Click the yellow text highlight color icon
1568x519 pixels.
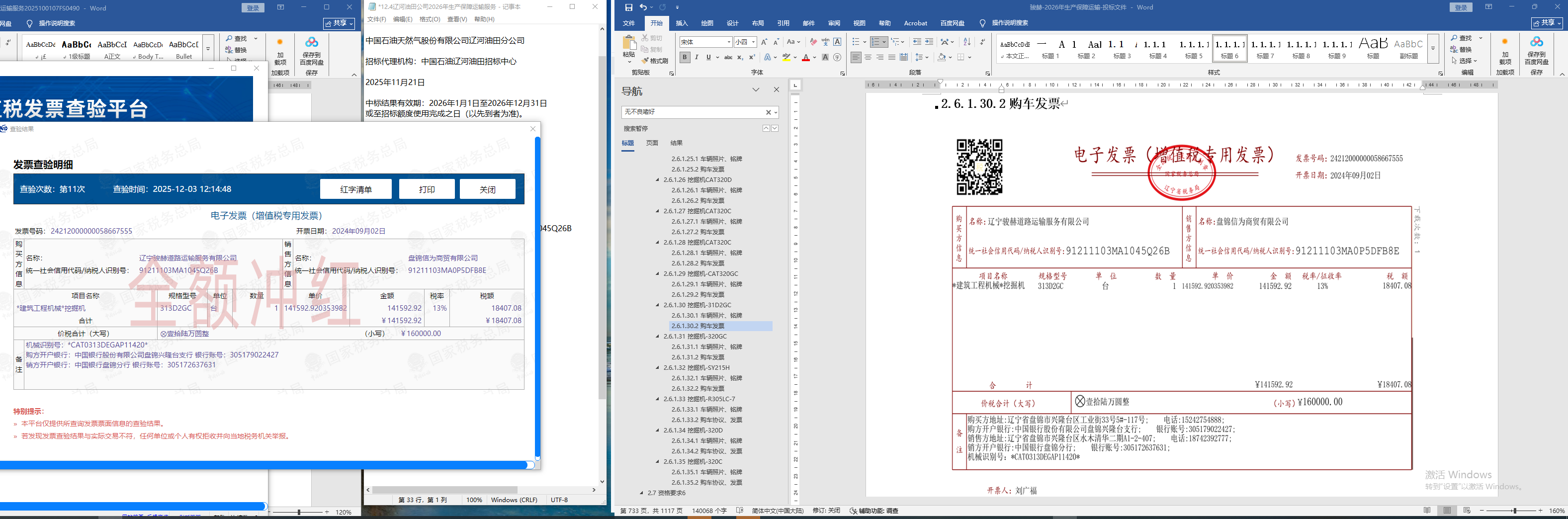786,57
